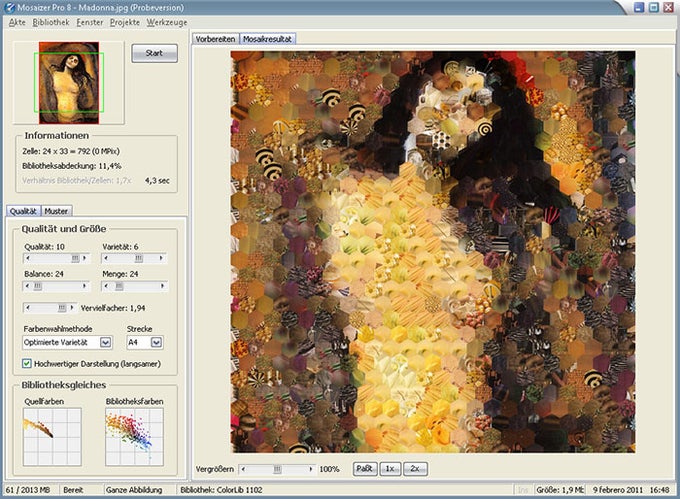This screenshot has height=499, width=680.
Task: Maximize the Mosaizer Pro window
Action: tap(654, 7)
